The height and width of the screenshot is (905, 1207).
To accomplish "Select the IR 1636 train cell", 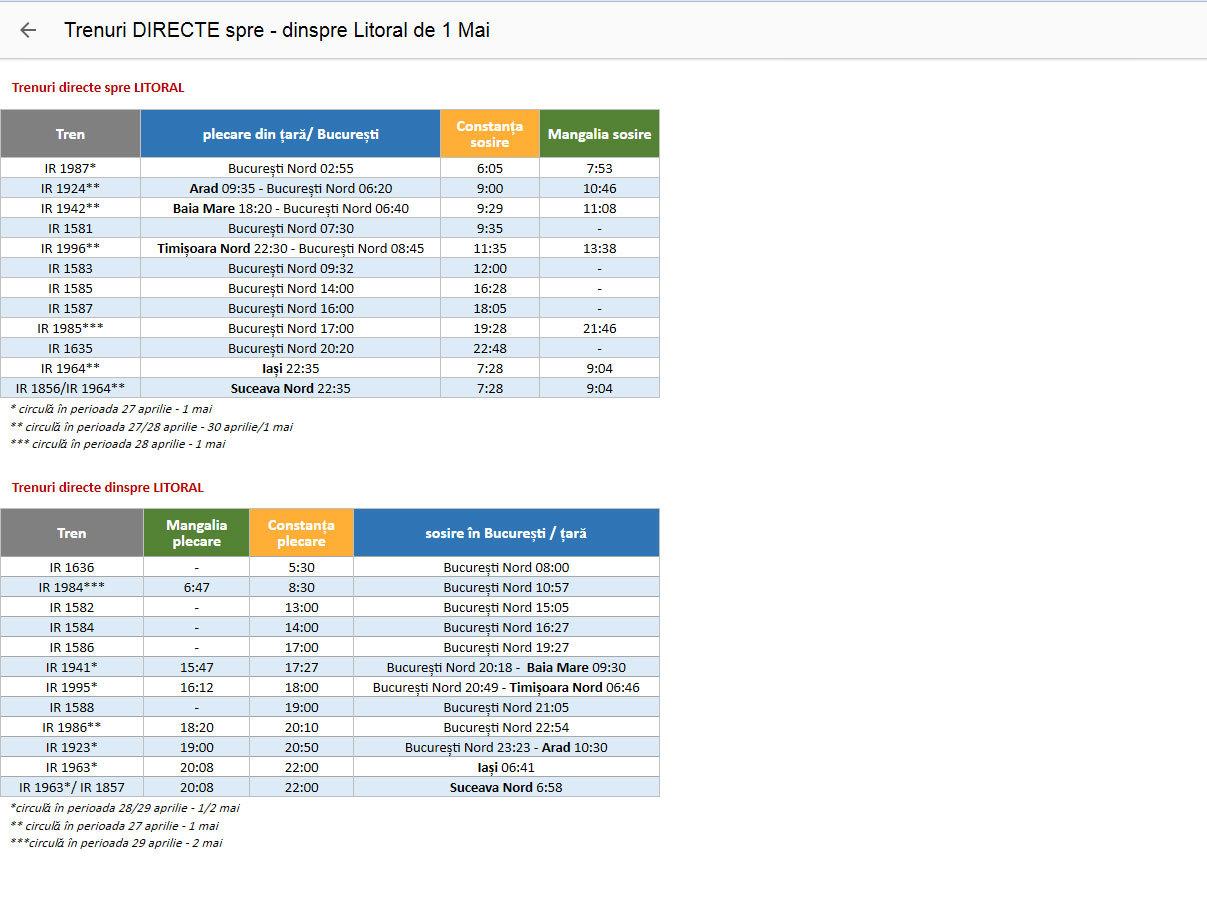I will click(x=72, y=567).
